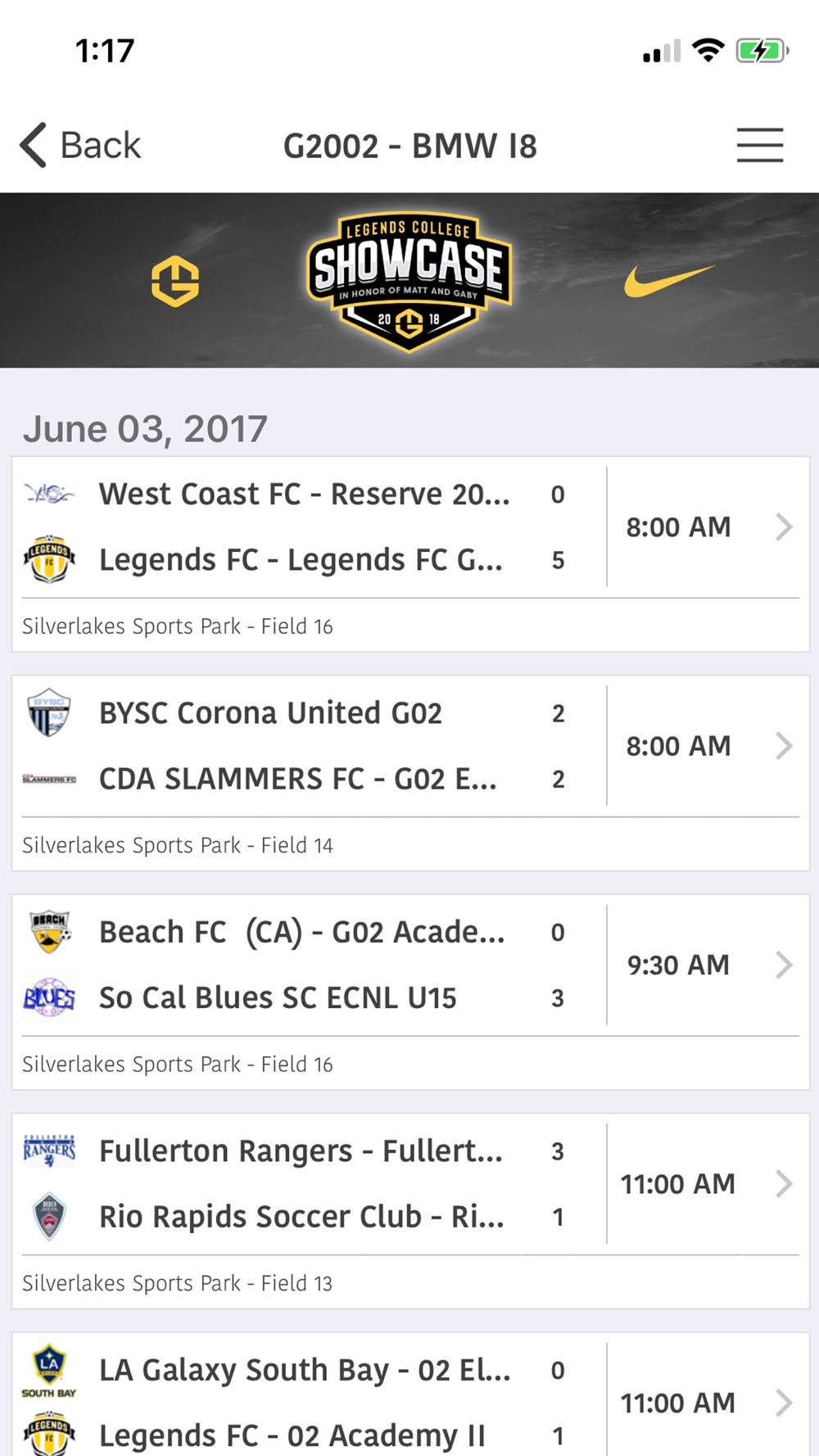
Task: Expand the BYSC Corona United match chevron
Action: pyautogui.click(x=784, y=746)
